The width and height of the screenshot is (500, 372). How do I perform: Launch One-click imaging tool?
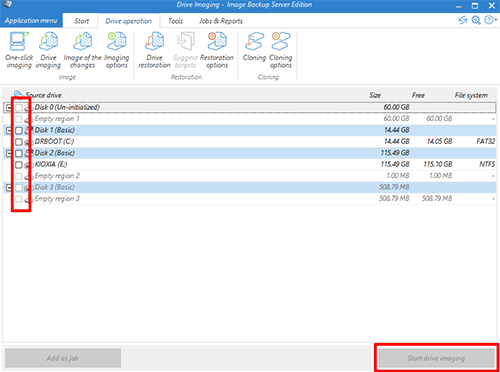[x=19, y=50]
